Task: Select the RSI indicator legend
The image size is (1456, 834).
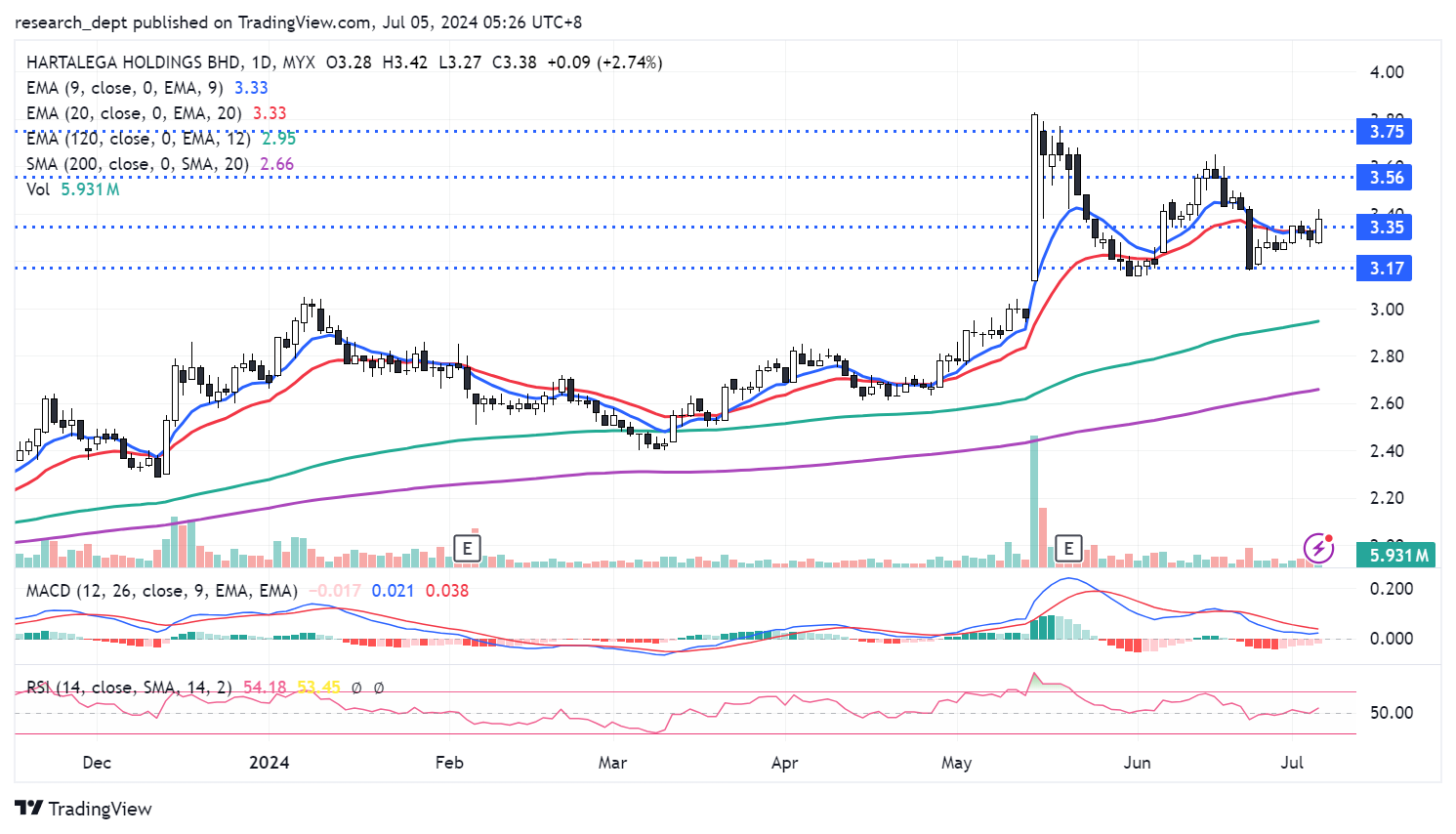Action: point(129,688)
